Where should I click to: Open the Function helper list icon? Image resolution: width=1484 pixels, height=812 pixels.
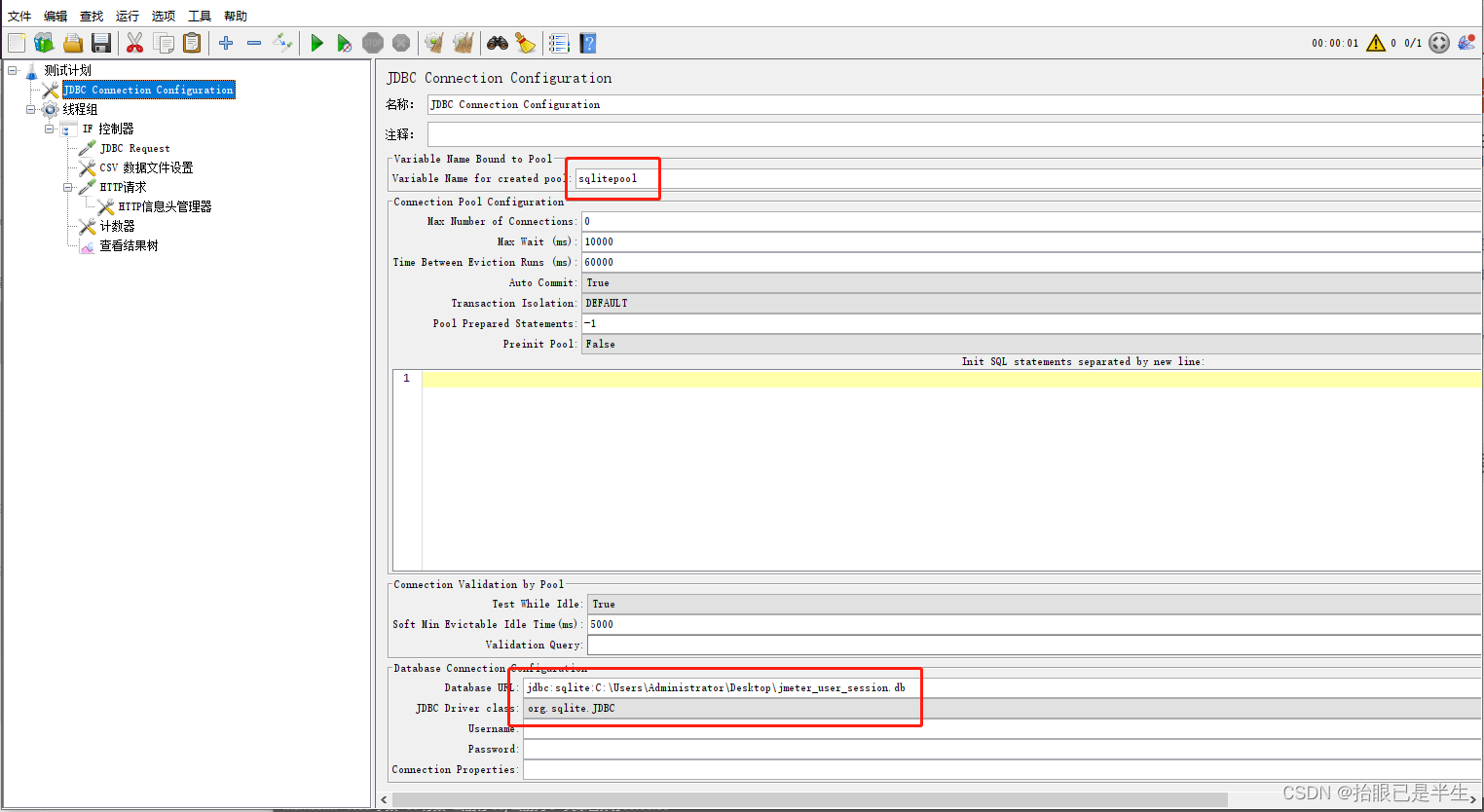click(x=559, y=43)
